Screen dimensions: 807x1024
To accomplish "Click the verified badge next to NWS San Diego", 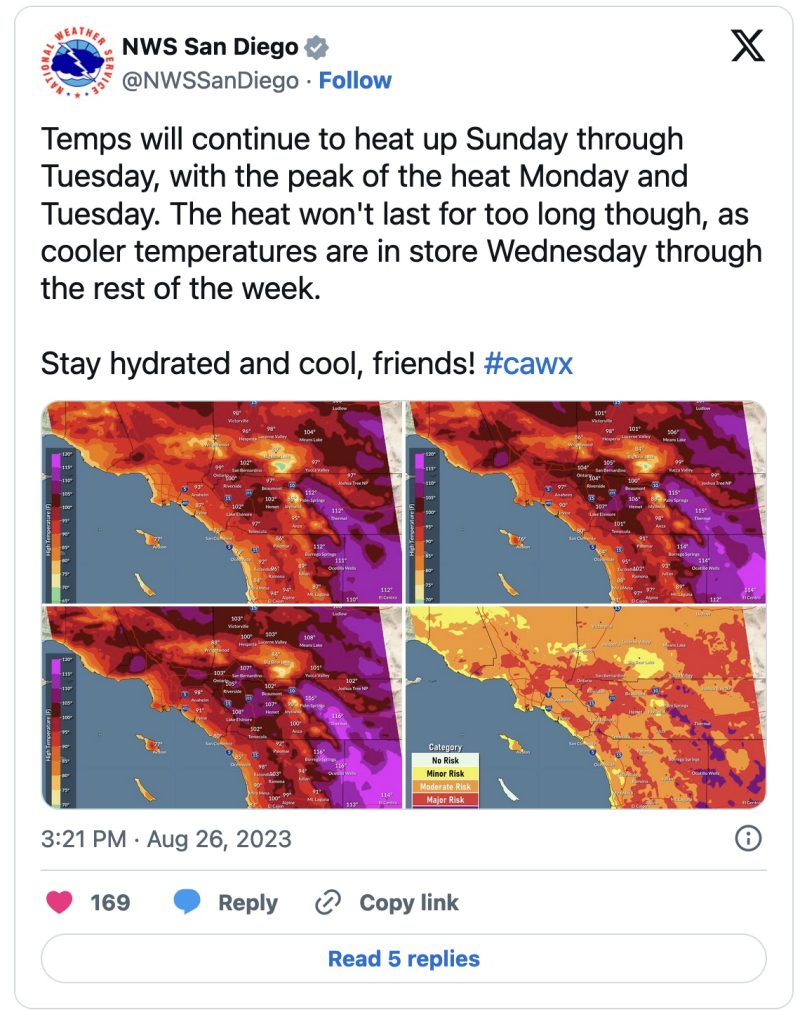I will pyautogui.click(x=317, y=47).
